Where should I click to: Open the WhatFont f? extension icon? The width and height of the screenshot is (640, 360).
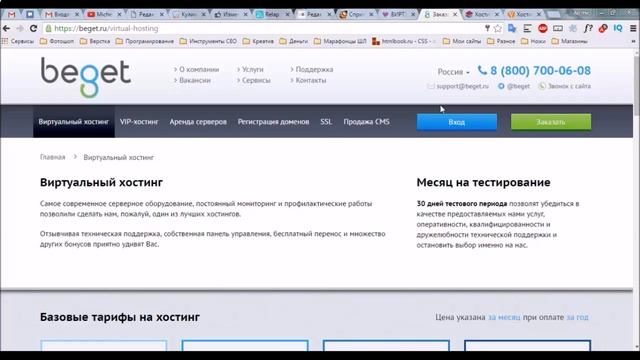[x=588, y=28]
